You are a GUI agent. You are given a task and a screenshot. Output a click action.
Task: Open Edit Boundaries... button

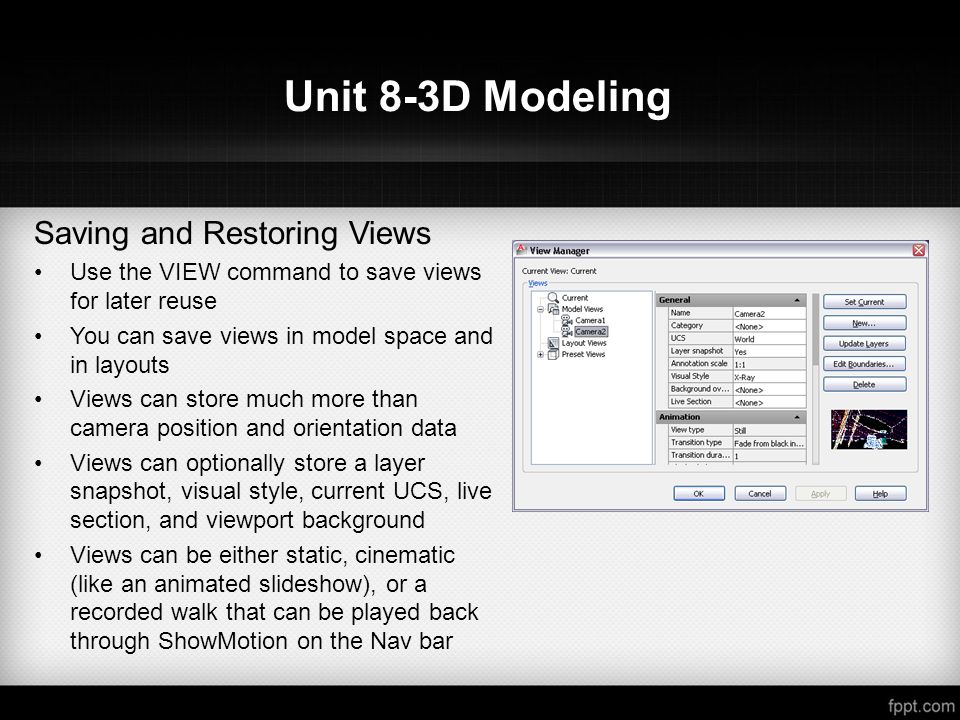(864, 364)
